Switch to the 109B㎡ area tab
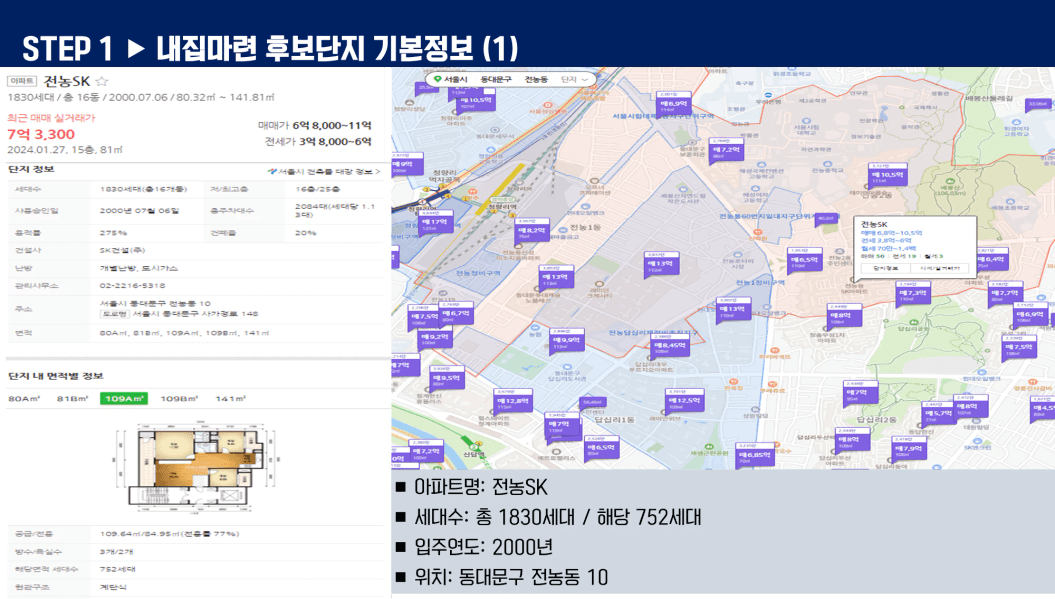 click(180, 398)
